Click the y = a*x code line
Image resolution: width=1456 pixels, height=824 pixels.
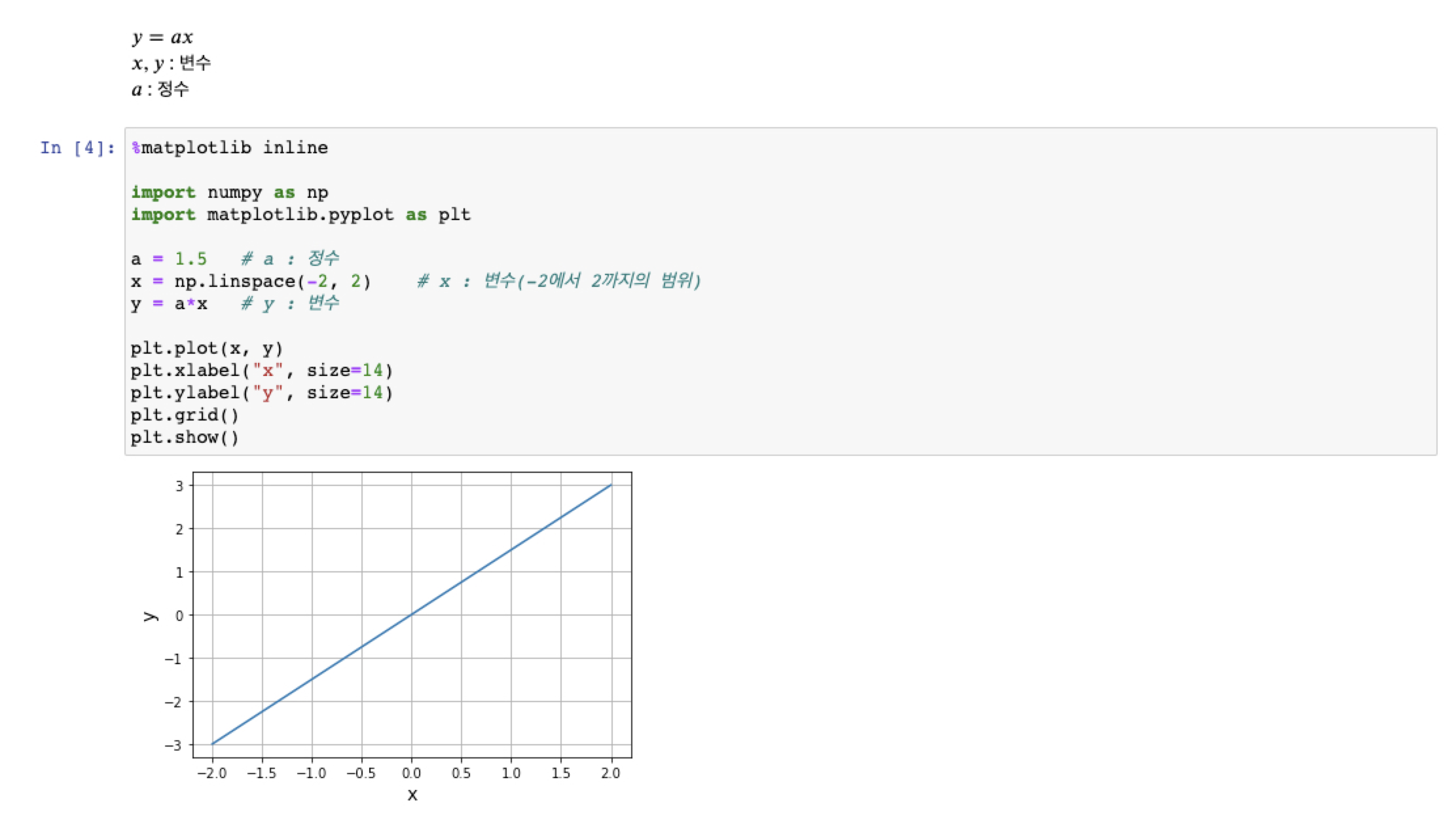pyautogui.click(x=169, y=304)
